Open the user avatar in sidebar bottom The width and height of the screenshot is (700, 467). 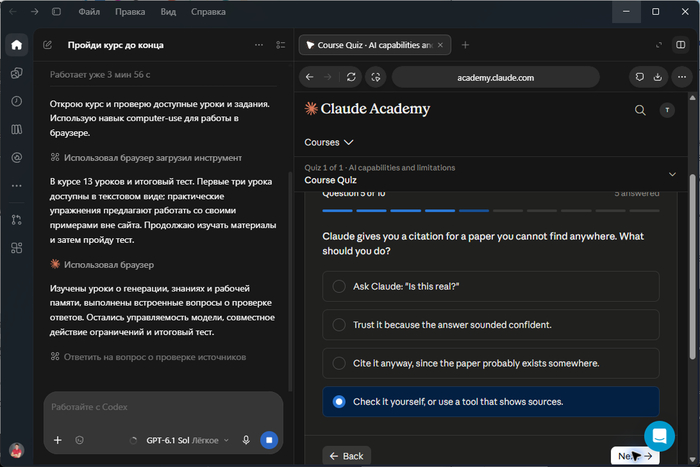point(17,450)
